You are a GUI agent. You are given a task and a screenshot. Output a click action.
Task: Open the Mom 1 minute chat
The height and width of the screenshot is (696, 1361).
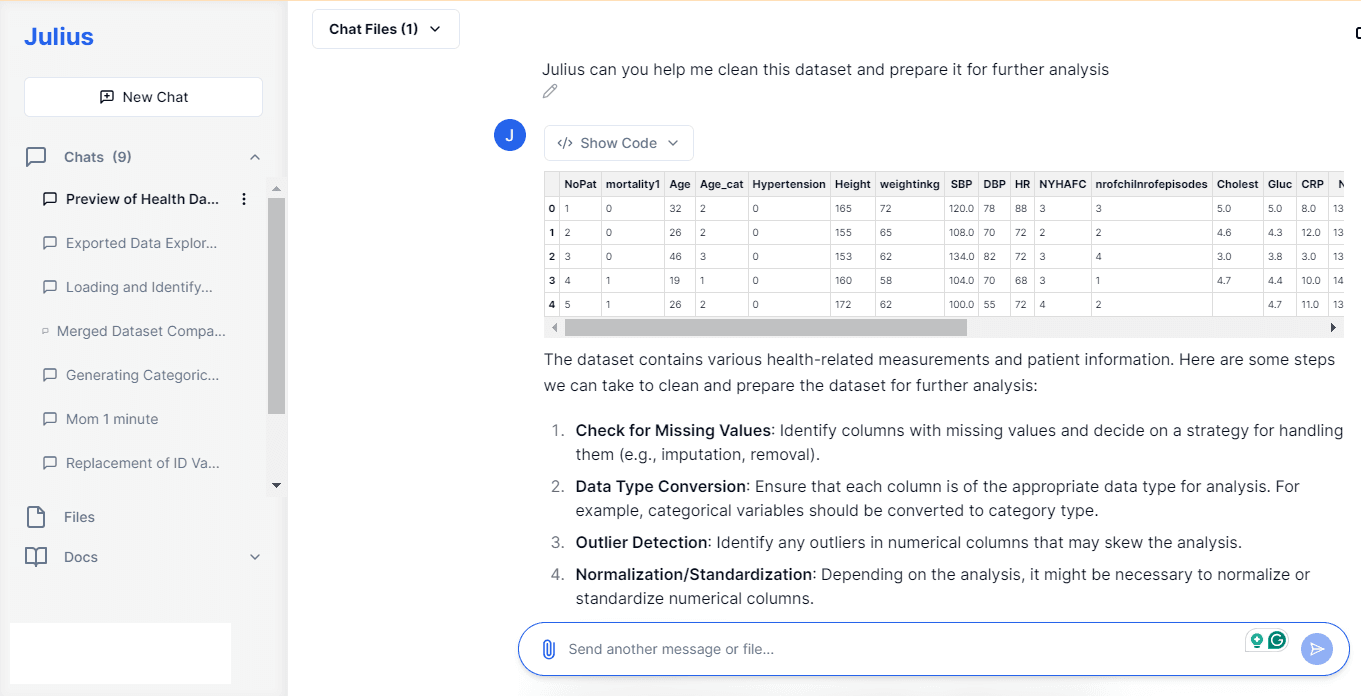pos(112,419)
